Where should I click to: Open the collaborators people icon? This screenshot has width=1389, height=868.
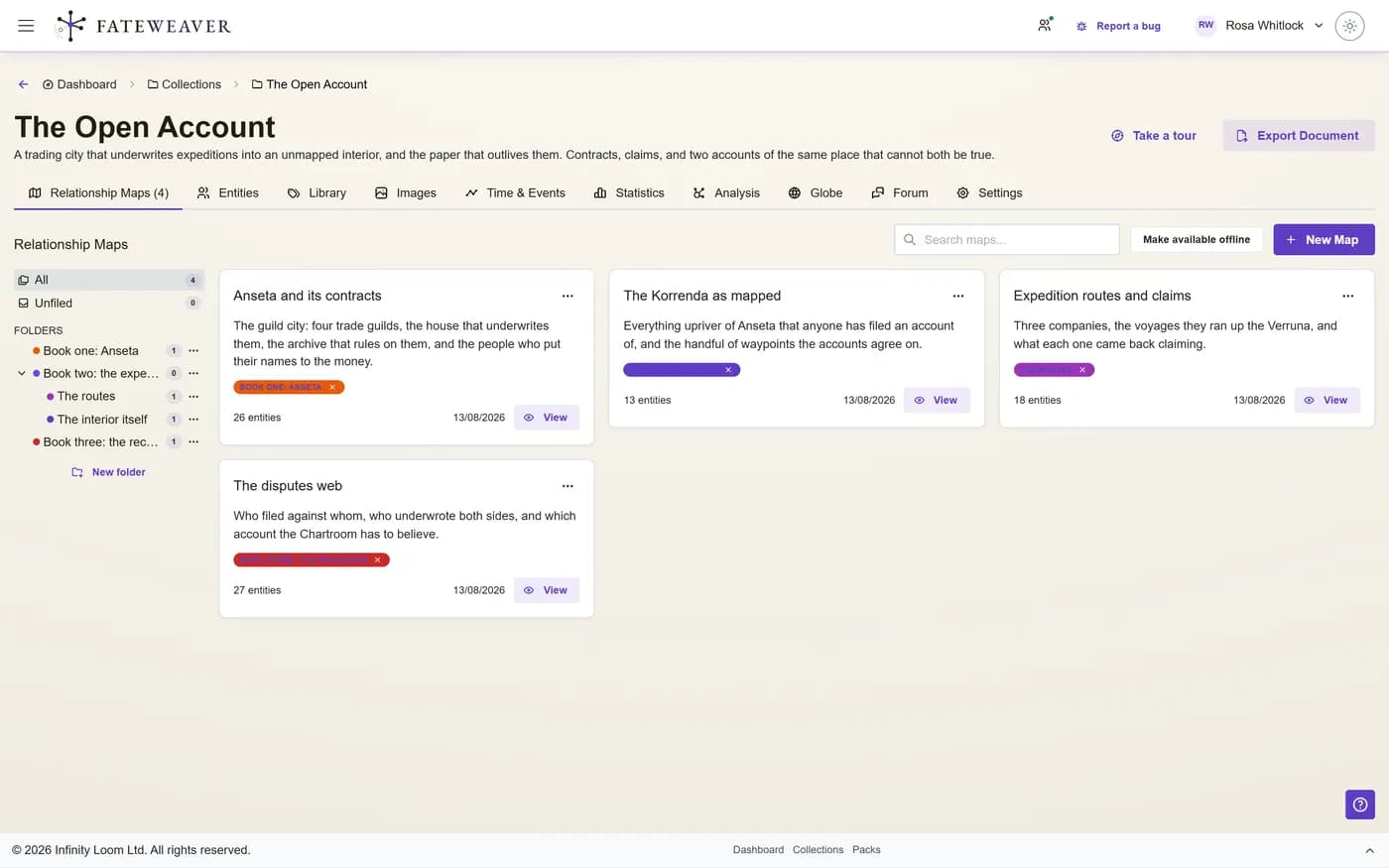tap(1045, 26)
